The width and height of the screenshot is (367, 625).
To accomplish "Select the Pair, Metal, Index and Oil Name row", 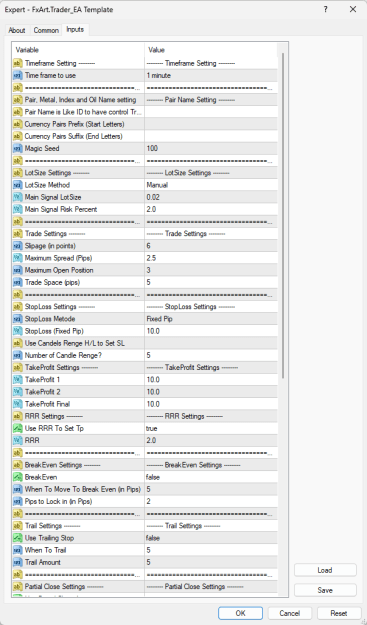I will (x=145, y=100).
